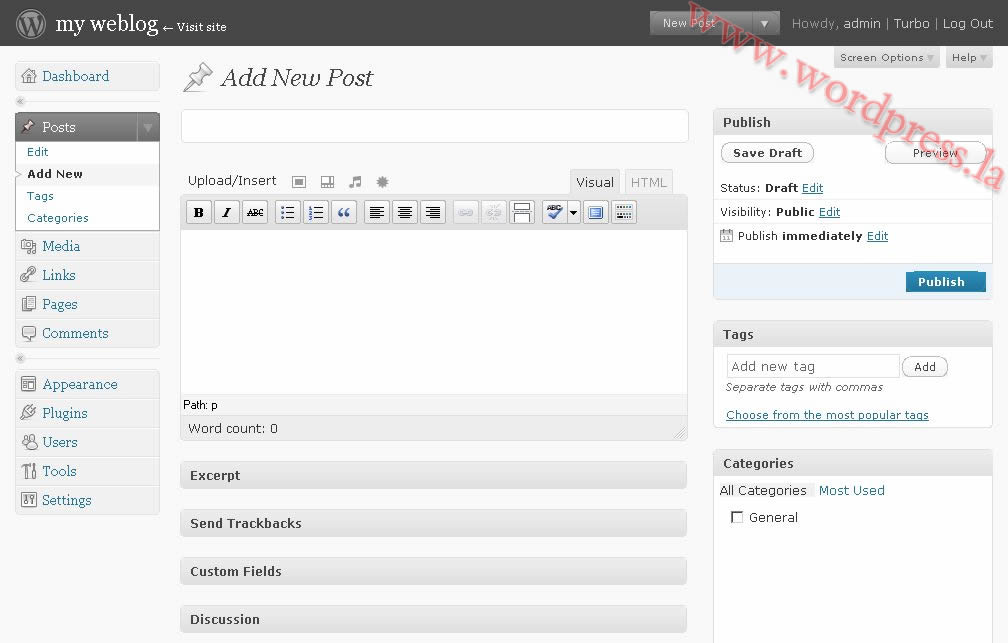Open the spellchecker language dropdown arrow

point(573,212)
